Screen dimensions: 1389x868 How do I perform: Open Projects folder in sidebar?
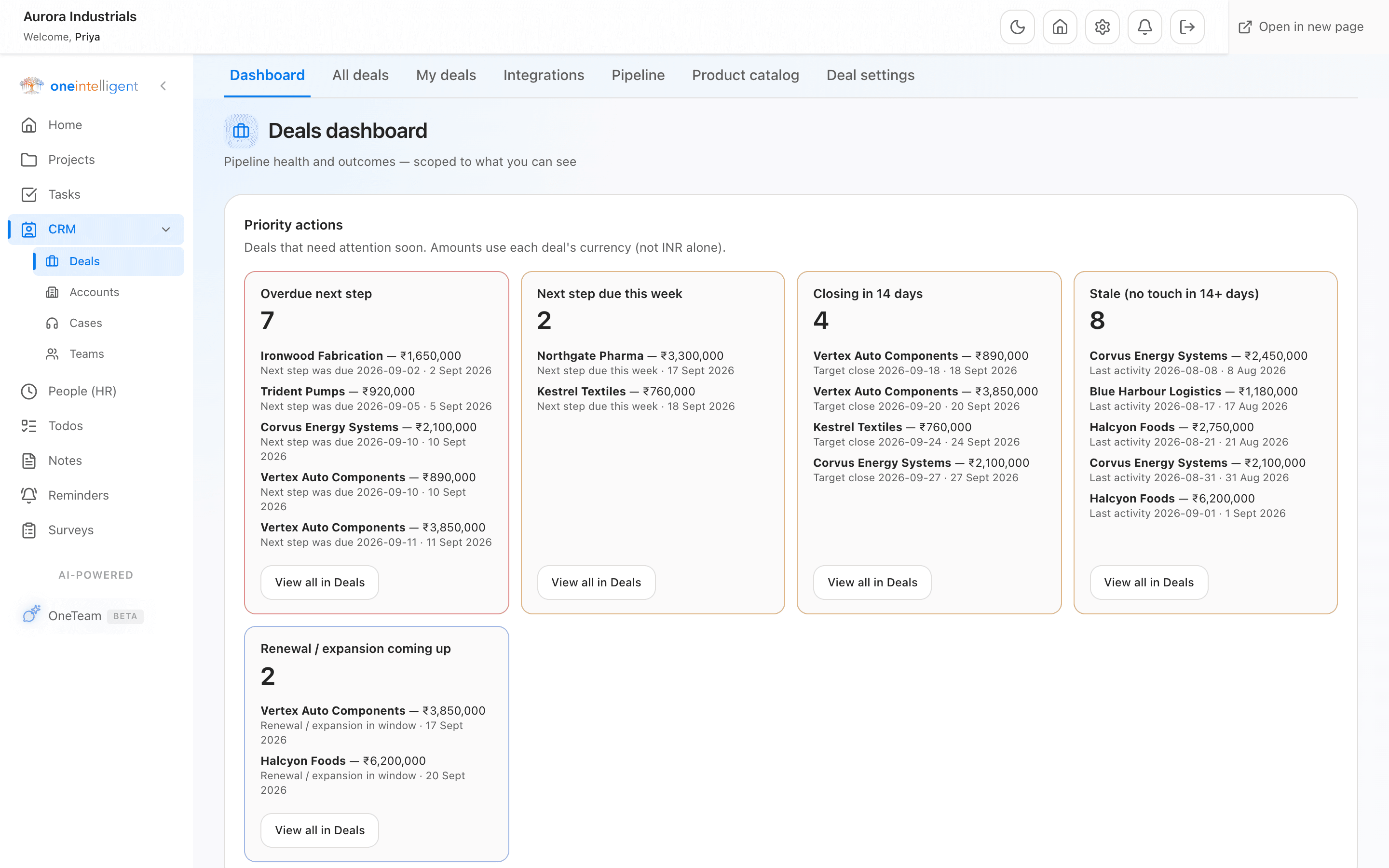pos(96,160)
